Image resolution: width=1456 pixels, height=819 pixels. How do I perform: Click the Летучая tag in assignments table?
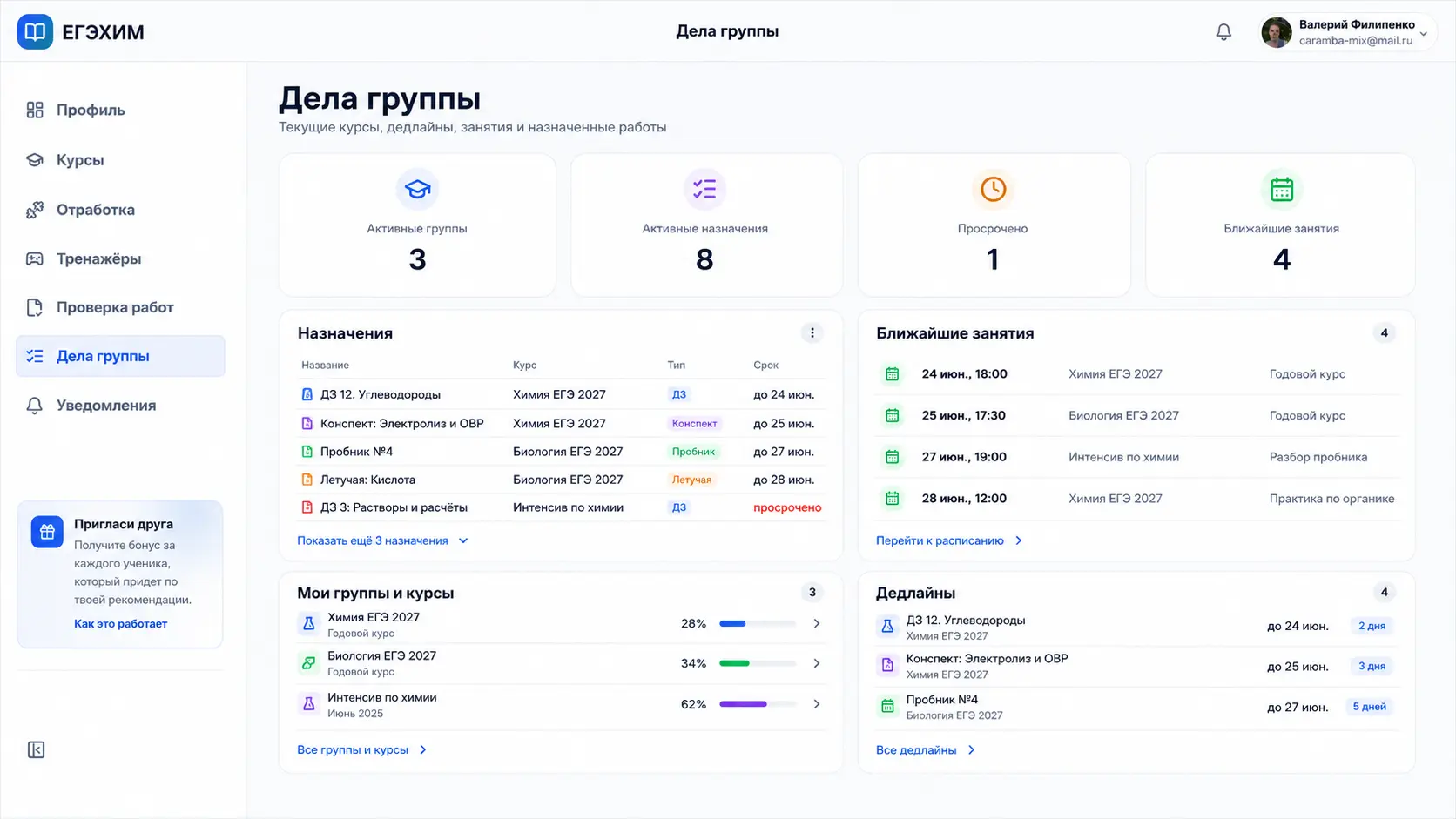692,480
